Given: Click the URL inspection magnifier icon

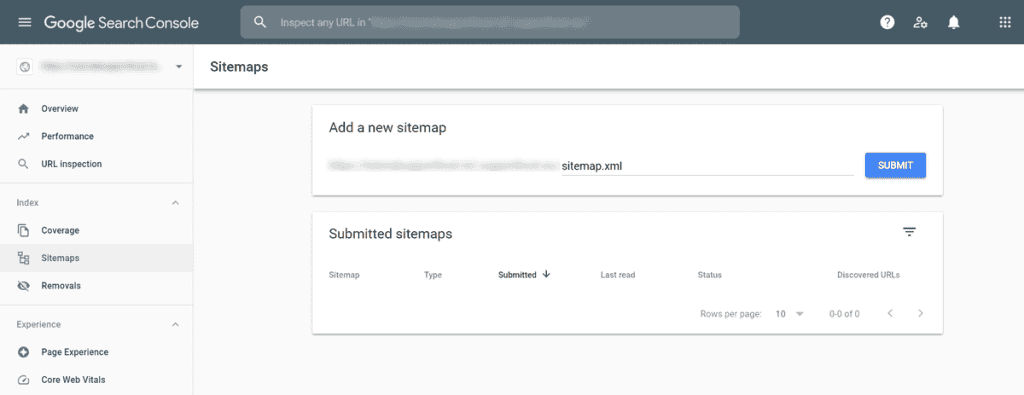Looking at the screenshot, I should click(24, 164).
